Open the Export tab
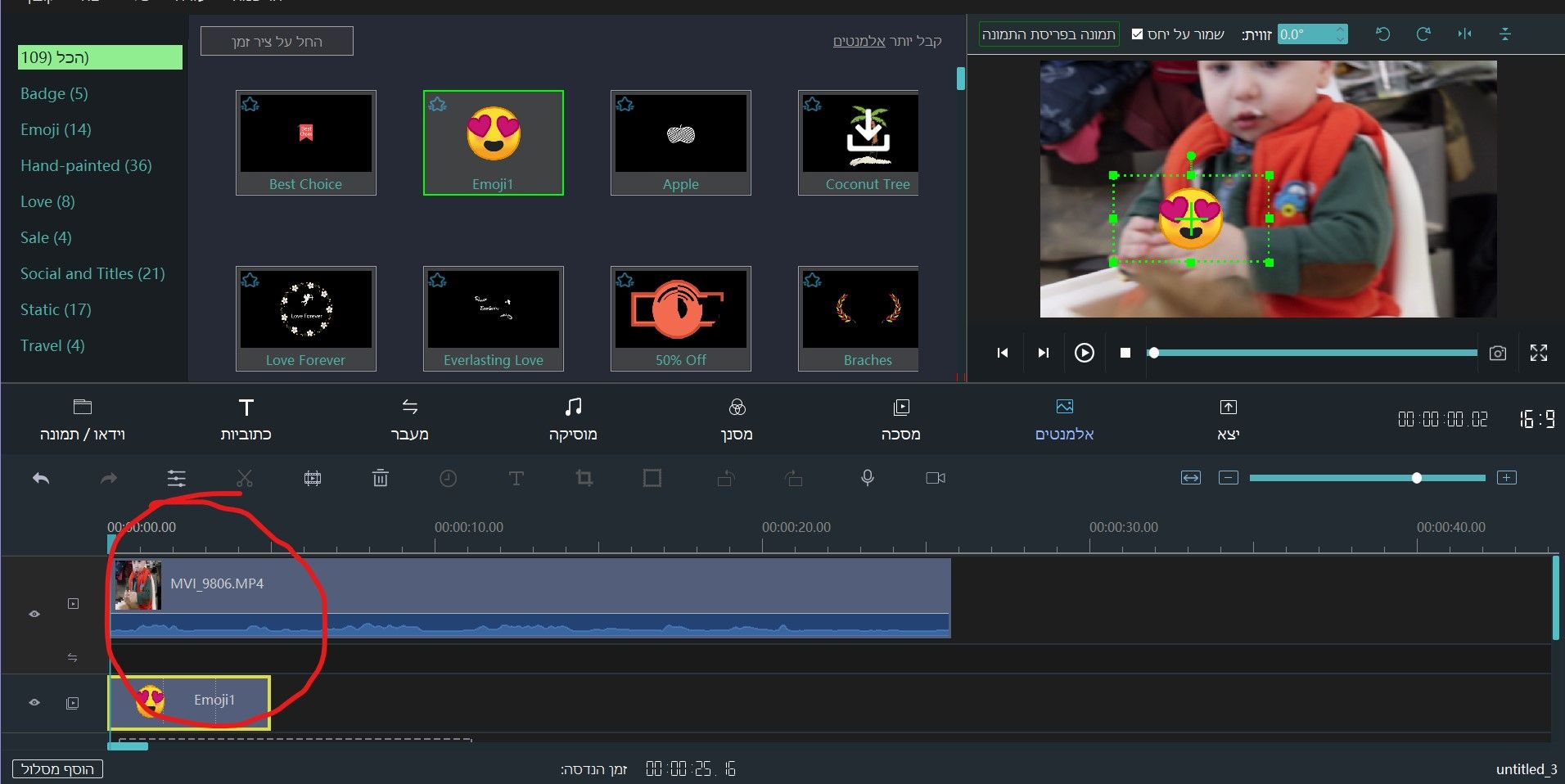 1228,419
